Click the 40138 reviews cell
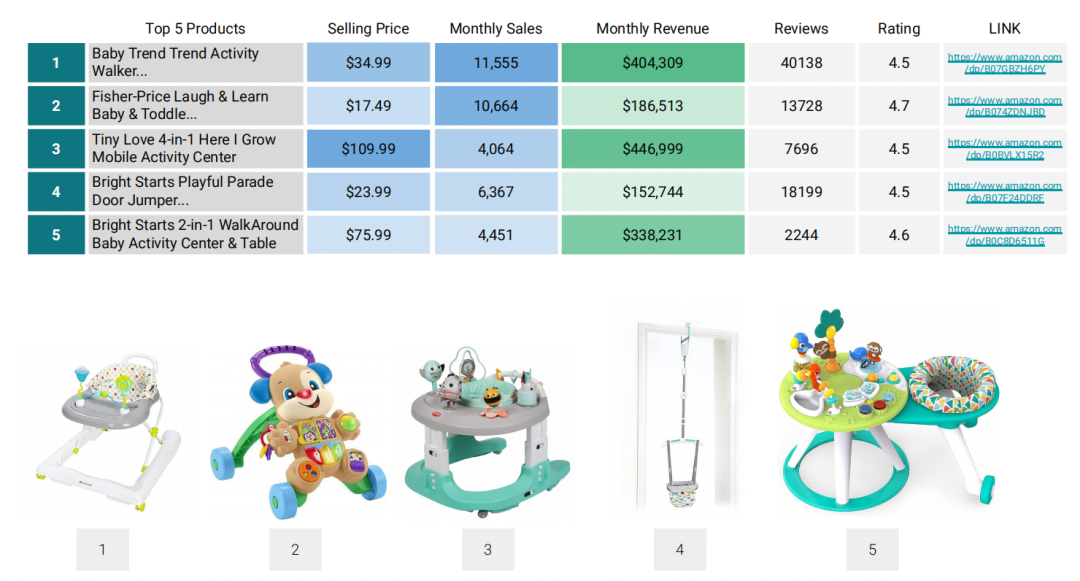Viewport: 1080px width, 581px height. 801,63
